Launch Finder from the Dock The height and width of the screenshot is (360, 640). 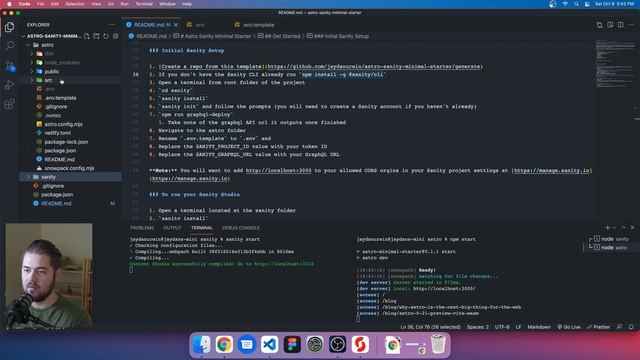tap(201, 344)
